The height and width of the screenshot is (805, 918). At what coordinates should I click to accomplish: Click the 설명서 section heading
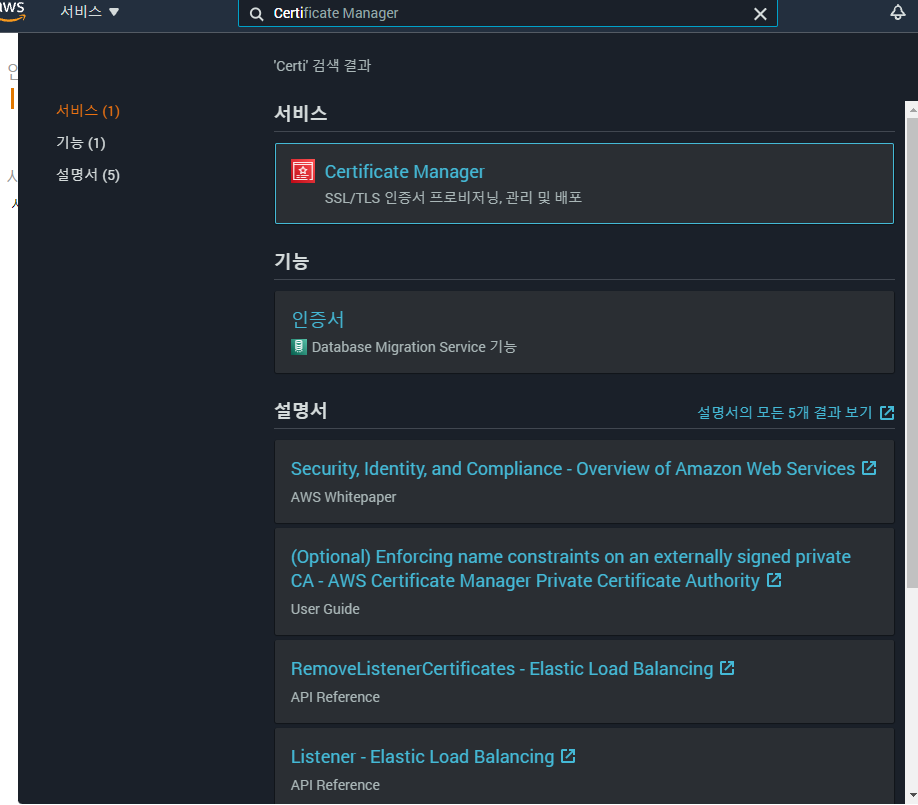pos(301,410)
